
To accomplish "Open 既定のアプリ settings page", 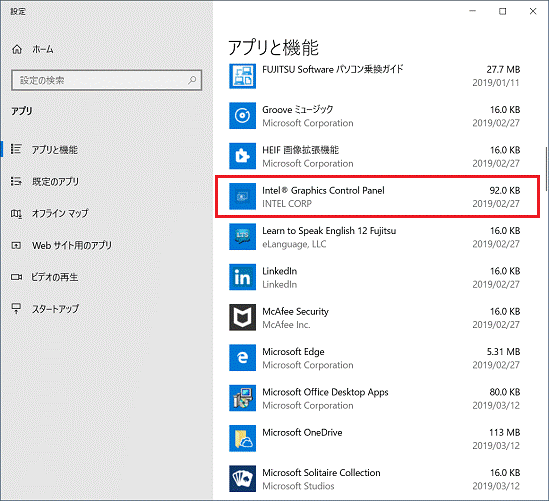I will coord(55,181).
